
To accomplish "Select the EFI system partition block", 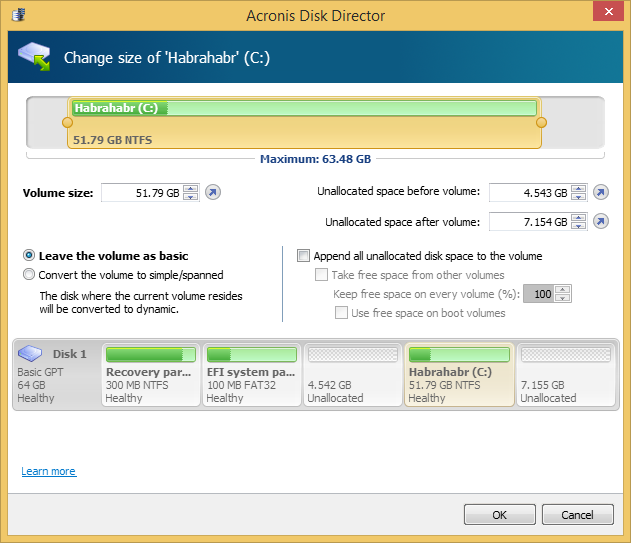I will 252,375.
